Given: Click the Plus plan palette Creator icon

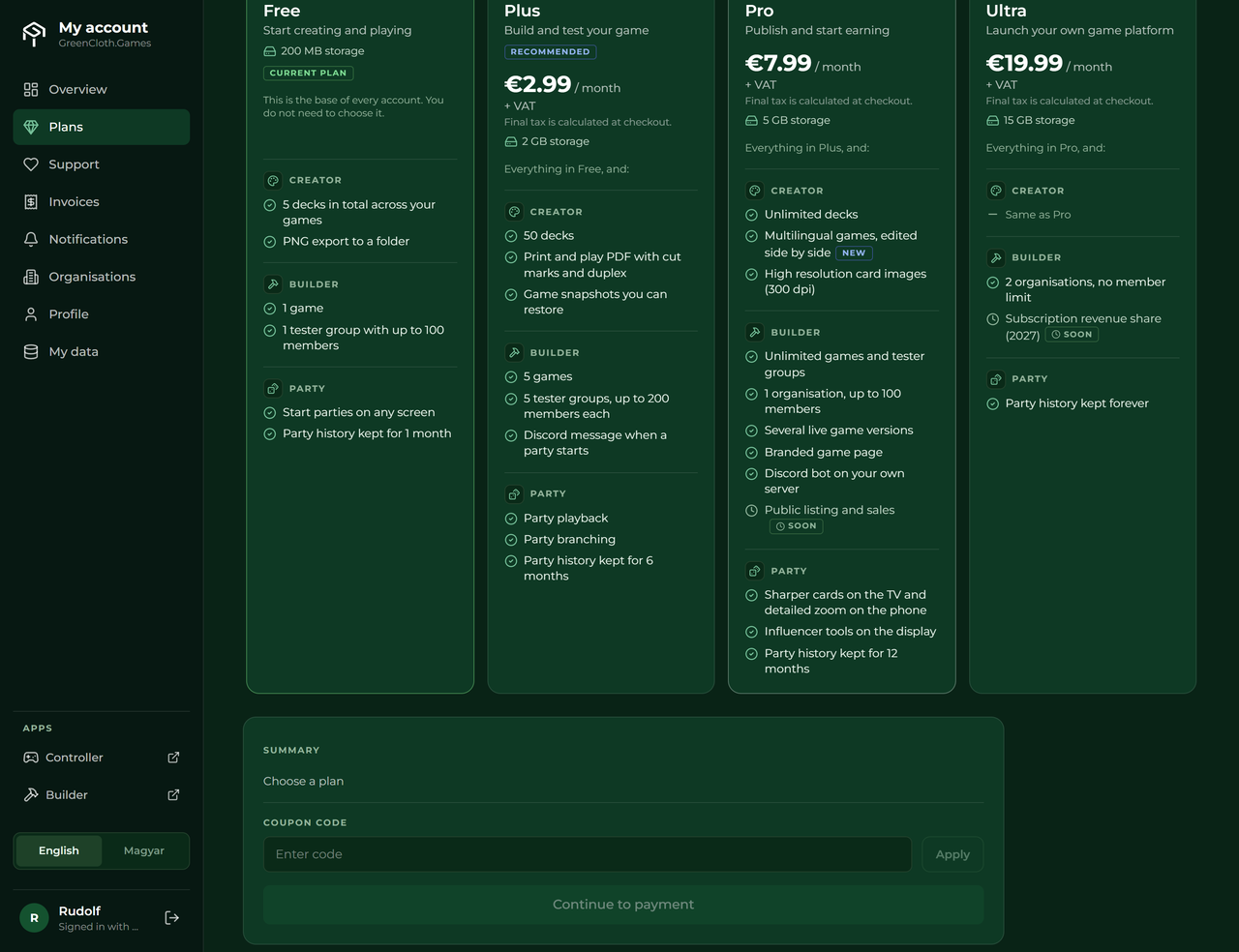Looking at the screenshot, I should pyautogui.click(x=514, y=212).
